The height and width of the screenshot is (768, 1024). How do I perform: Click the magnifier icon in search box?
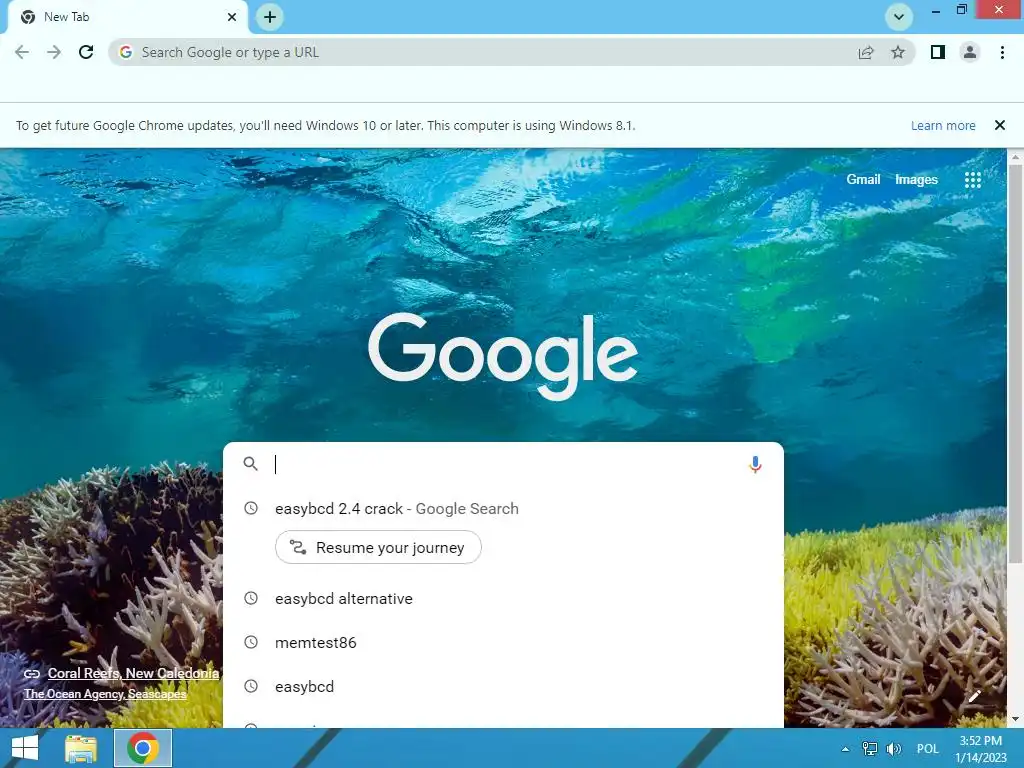250,464
